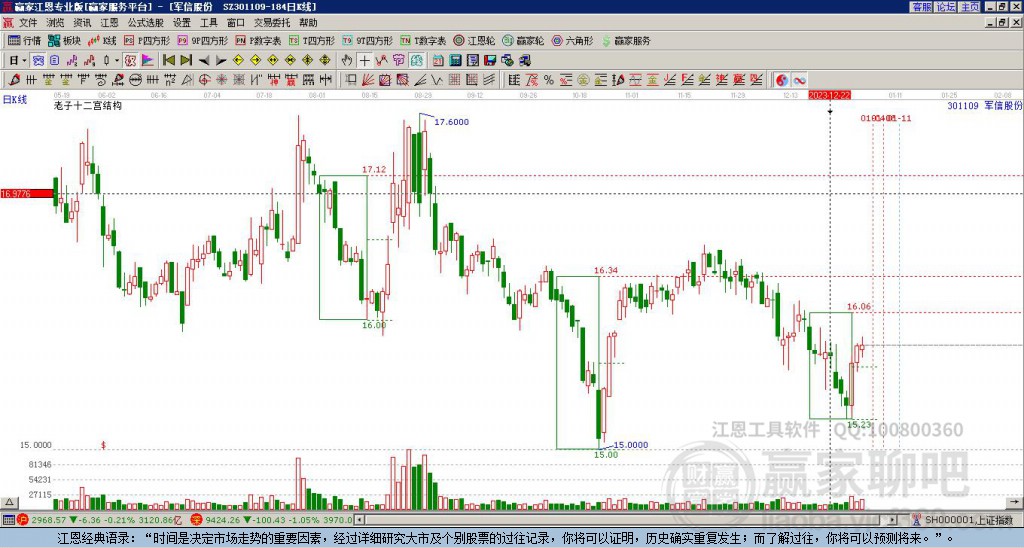
Task: Open the 江恩轮 tool
Action: [x=475, y=40]
